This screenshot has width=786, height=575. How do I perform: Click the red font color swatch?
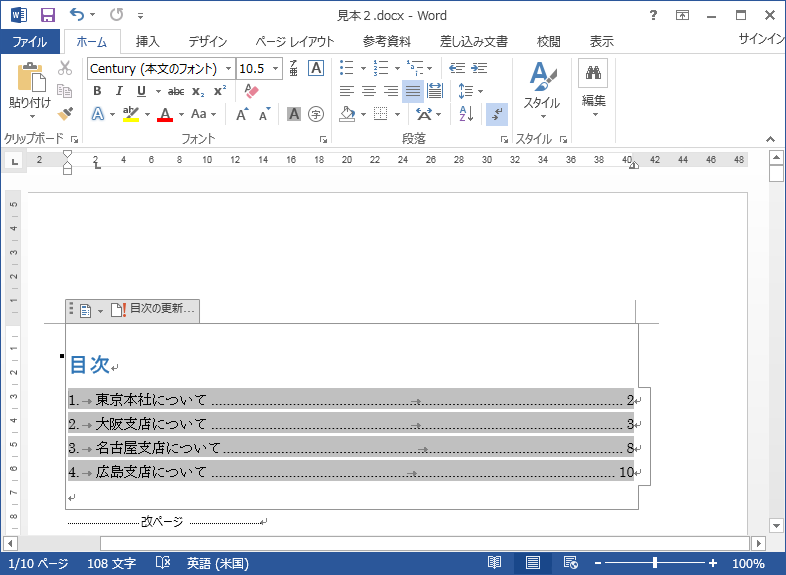pos(164,114)
